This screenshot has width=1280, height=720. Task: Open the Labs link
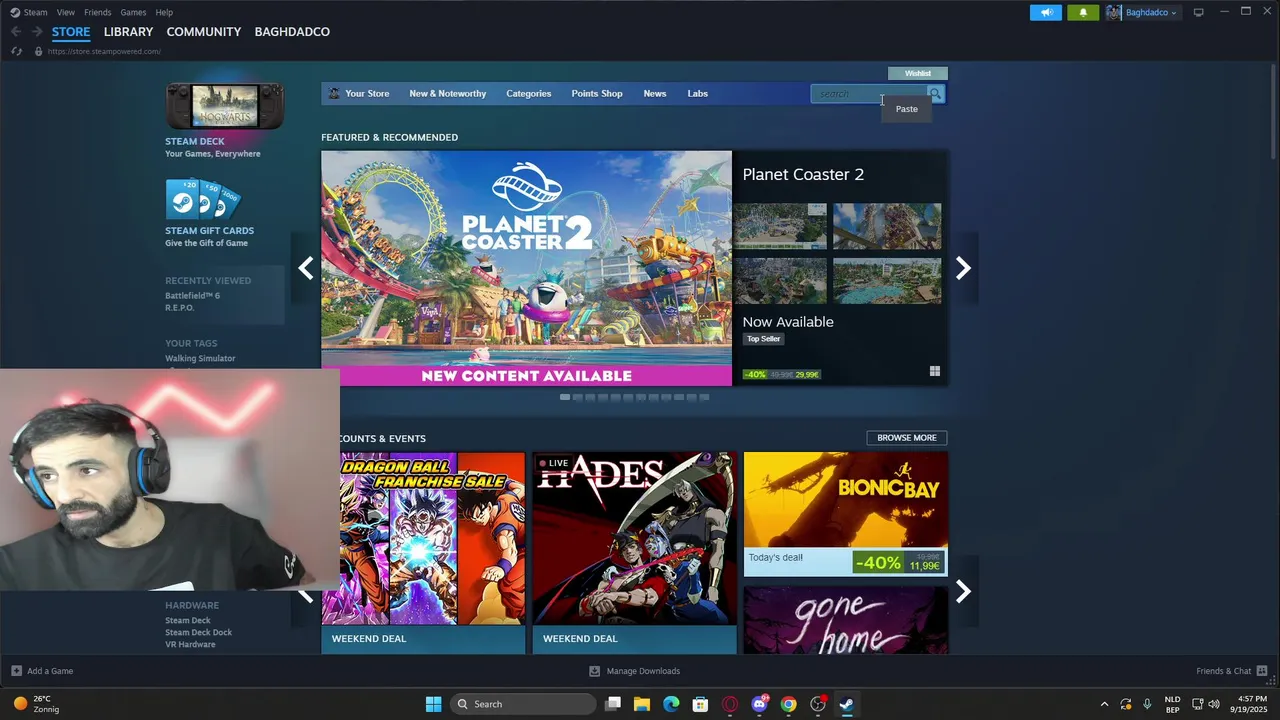(697, 94)
